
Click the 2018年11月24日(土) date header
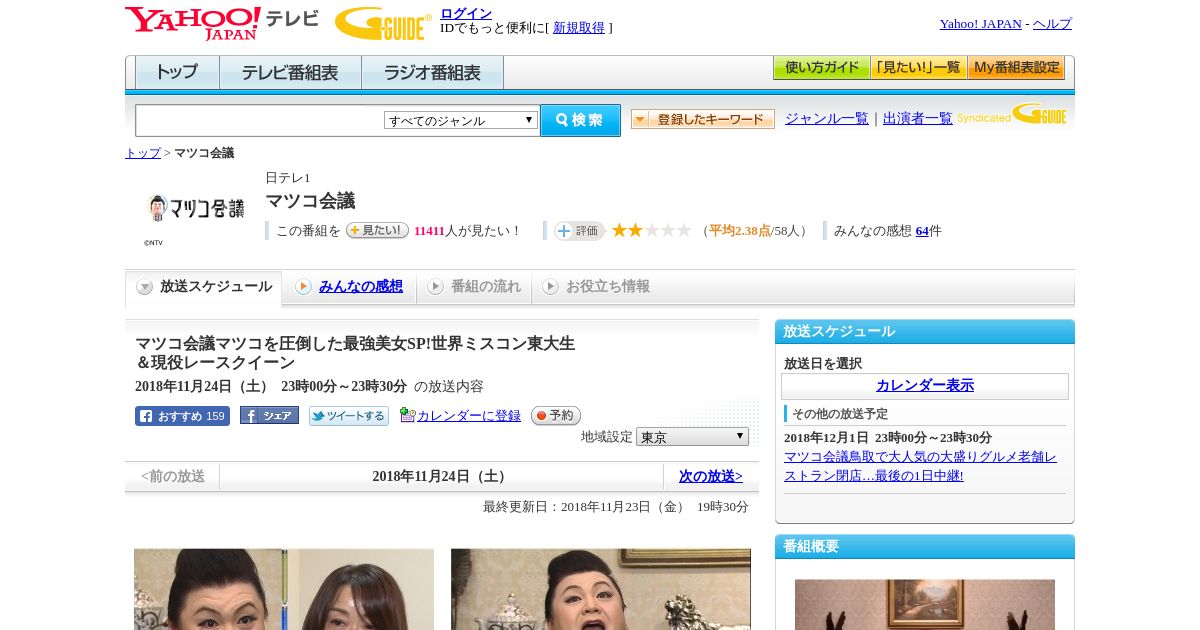point(441,476)
